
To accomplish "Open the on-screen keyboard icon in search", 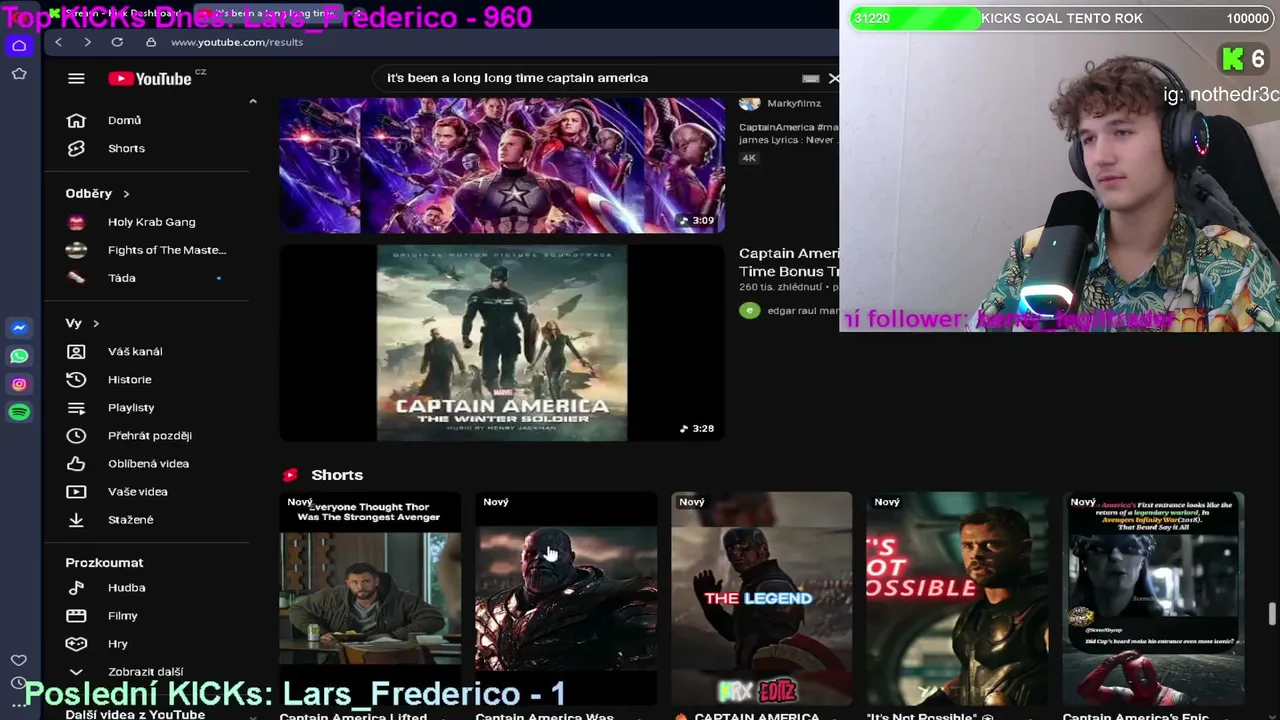I will point(810,78).
